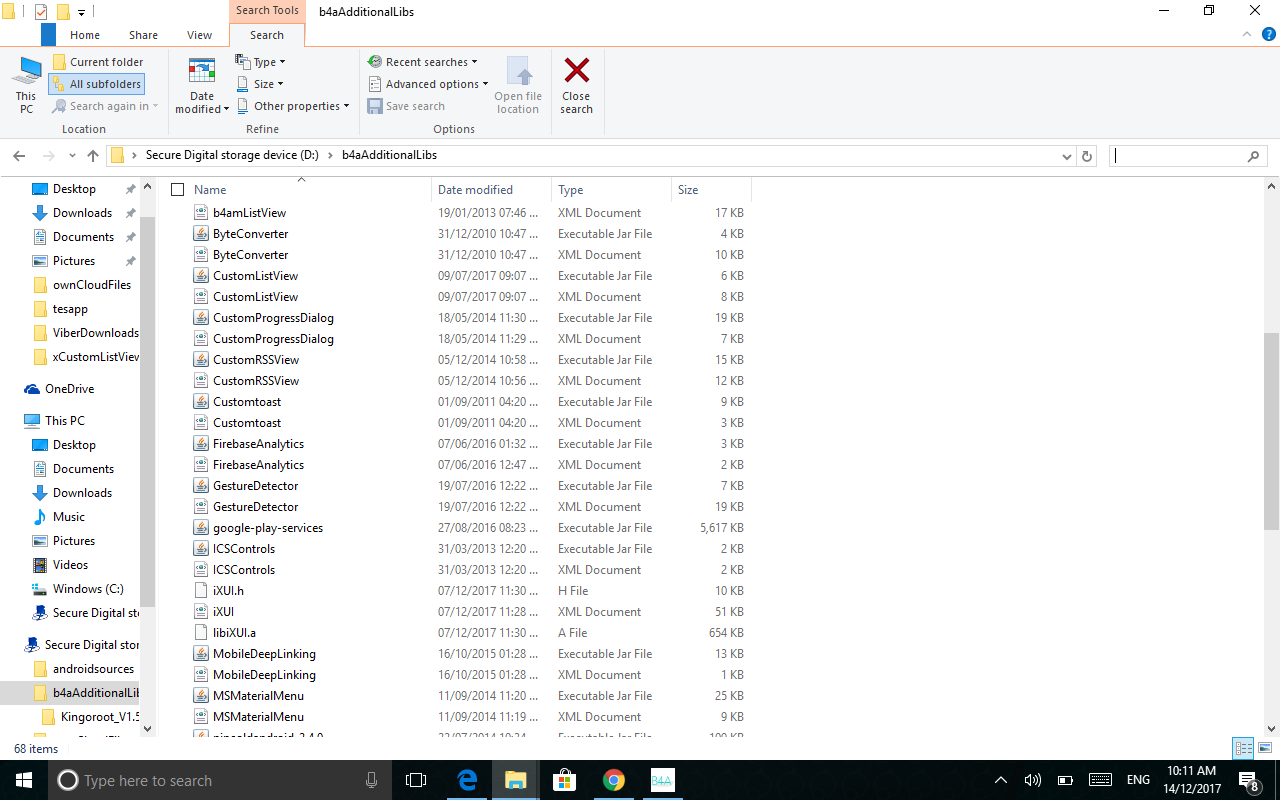Go up one folder level arrow
1280x800 pixels.
pos(93,156)
